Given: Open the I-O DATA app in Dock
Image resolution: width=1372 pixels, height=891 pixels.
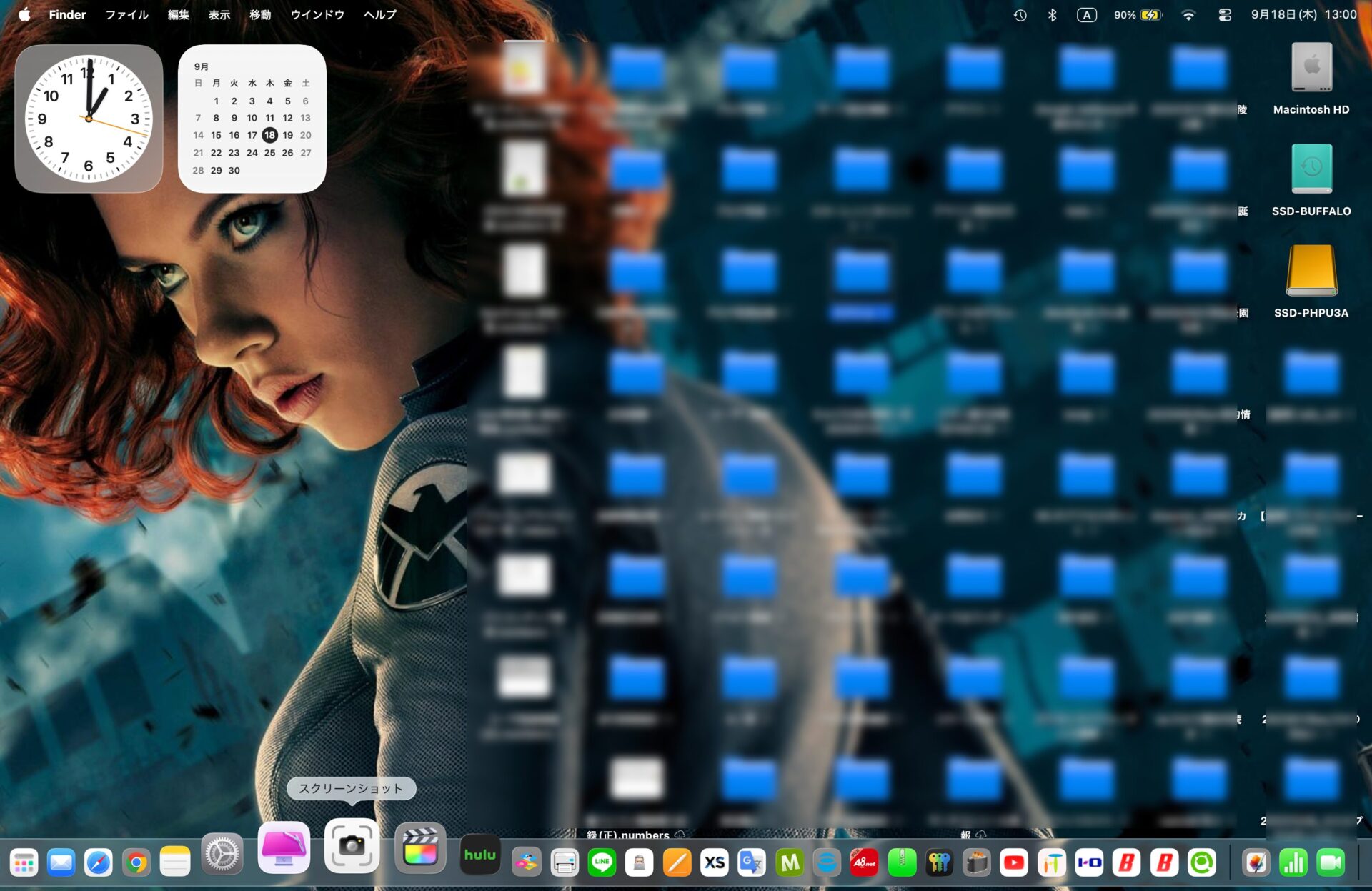Looking at the screenshot, I should tap(1089, 862).
